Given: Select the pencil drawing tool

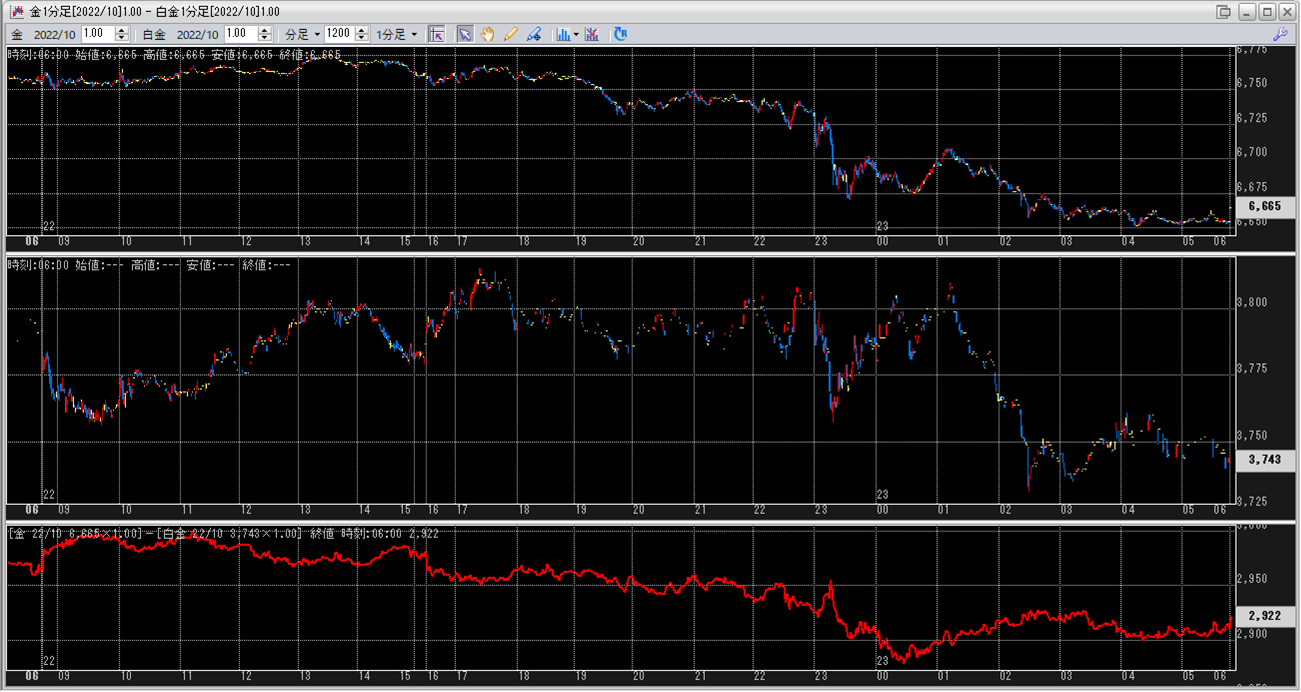Looking at the screenshot, I should [x=511, y=34].
